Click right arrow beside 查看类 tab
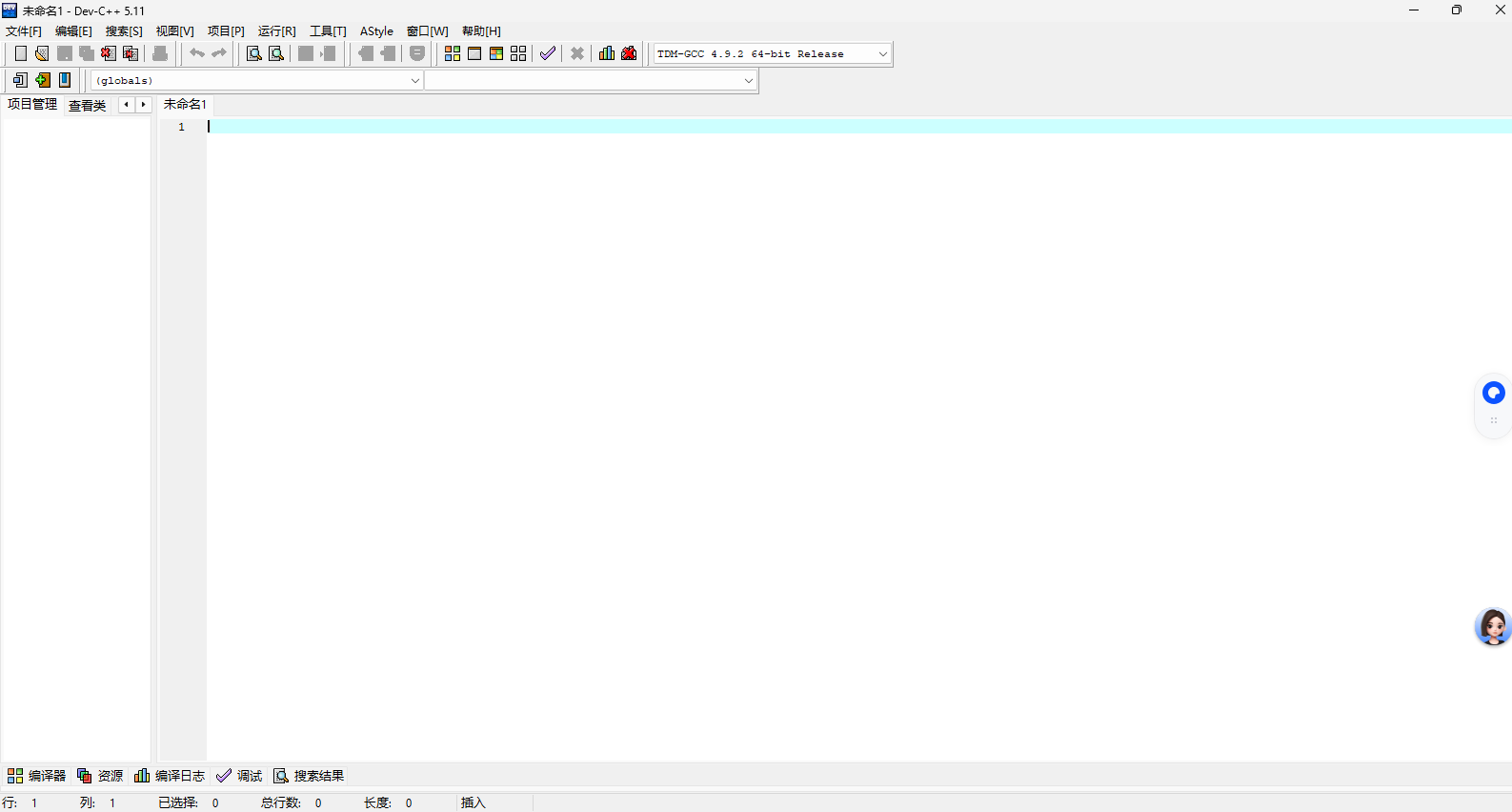 [144, 105]
